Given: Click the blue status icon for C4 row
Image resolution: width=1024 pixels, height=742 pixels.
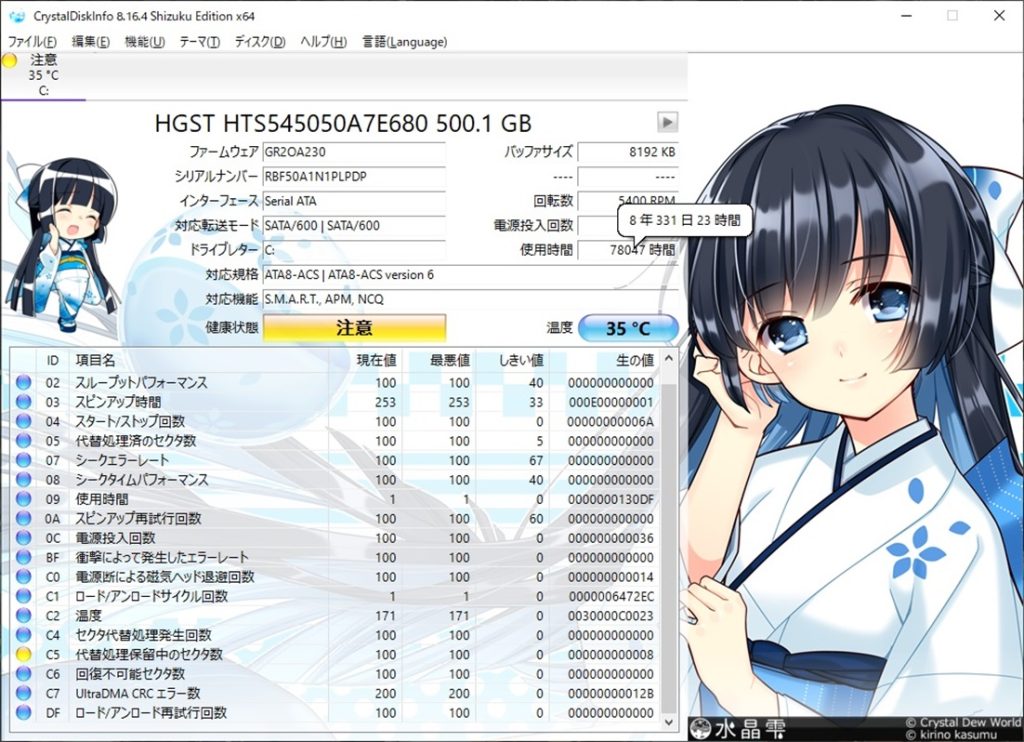Looking at the screenshot, I should point(24,635).
